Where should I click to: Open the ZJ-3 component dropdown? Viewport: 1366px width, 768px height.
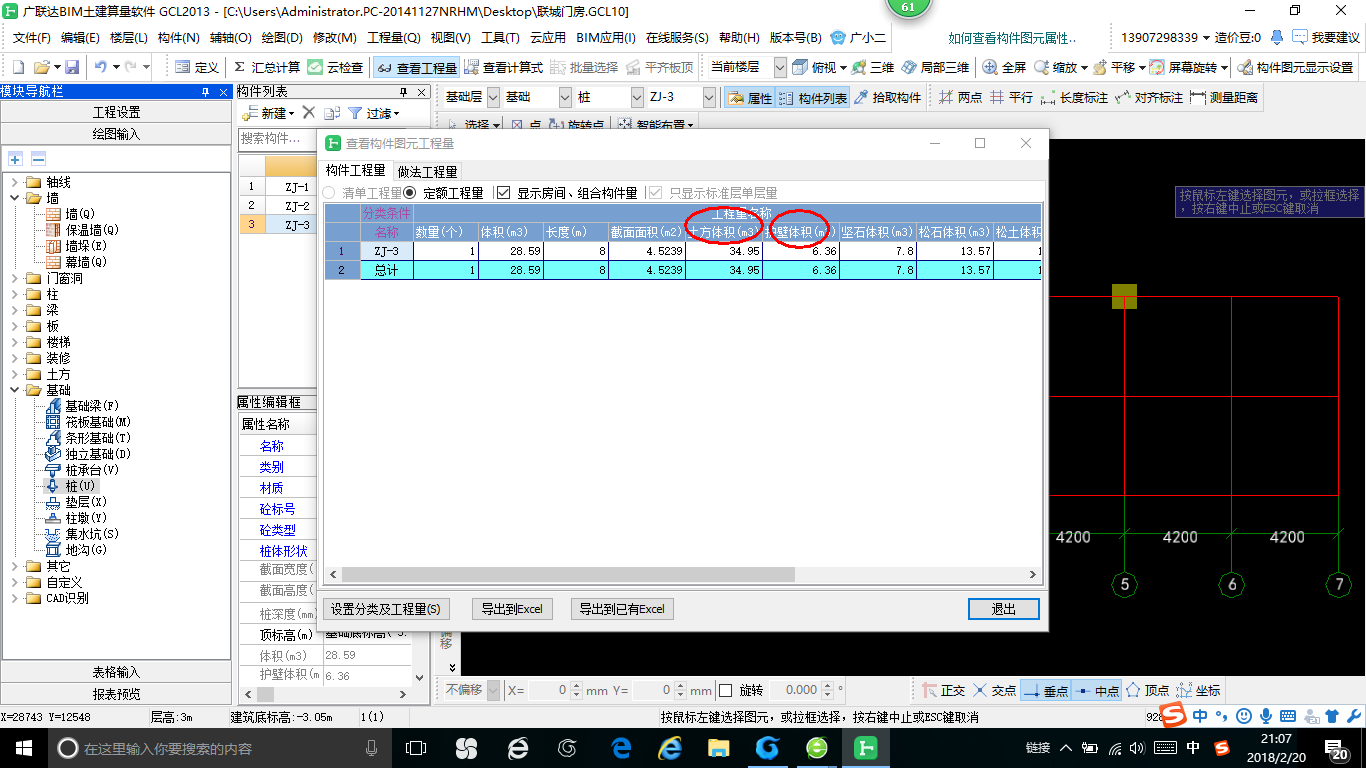click(709, 98)
